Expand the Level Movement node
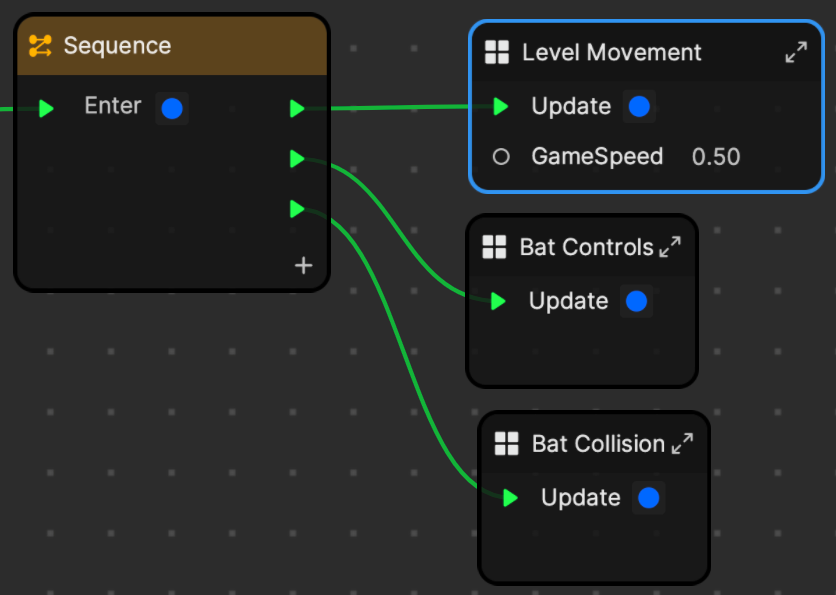The width and height of the screenshot is (836, 595). point(796,52)
